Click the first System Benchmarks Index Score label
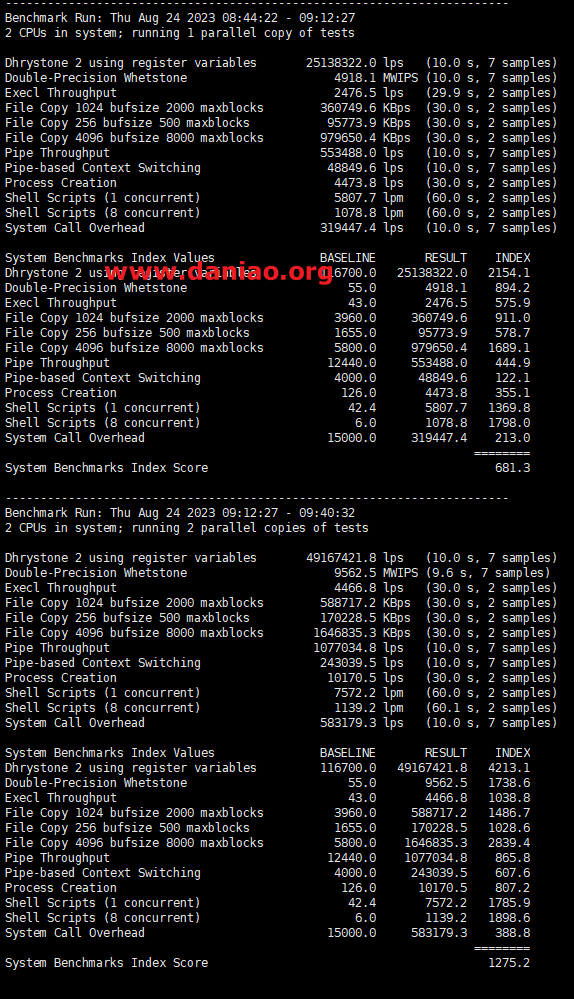The height and width of the screenshot is (999, 574). [106, 468]
